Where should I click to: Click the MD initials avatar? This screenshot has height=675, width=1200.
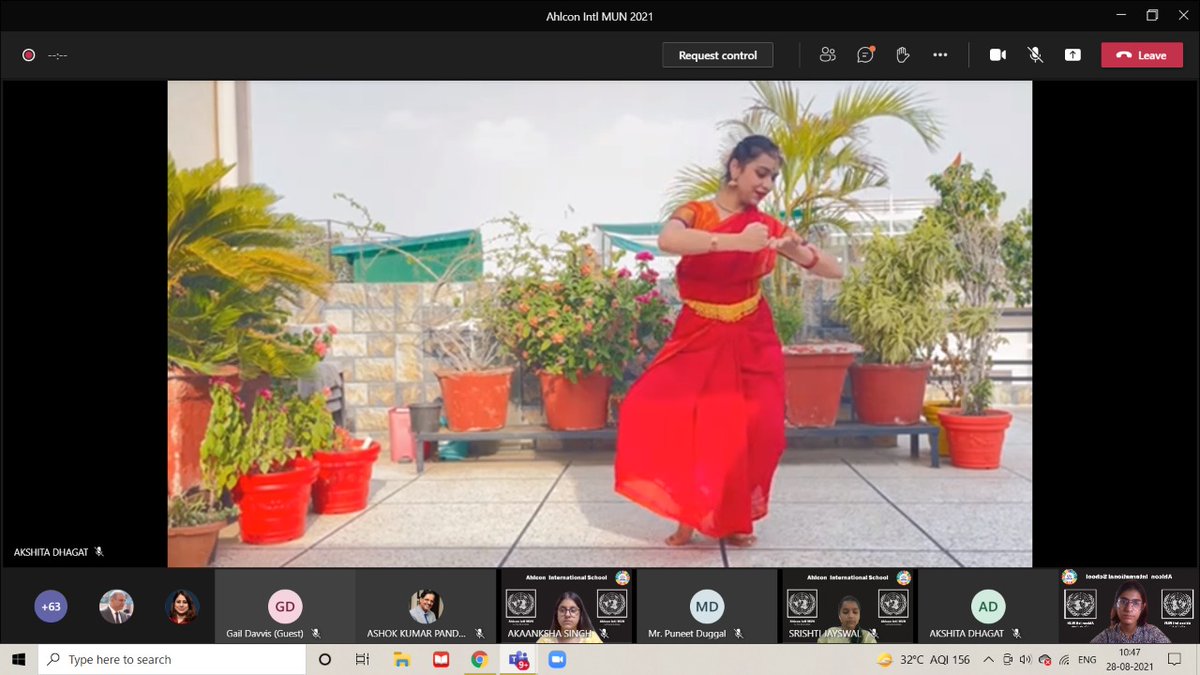coord(707,606)
